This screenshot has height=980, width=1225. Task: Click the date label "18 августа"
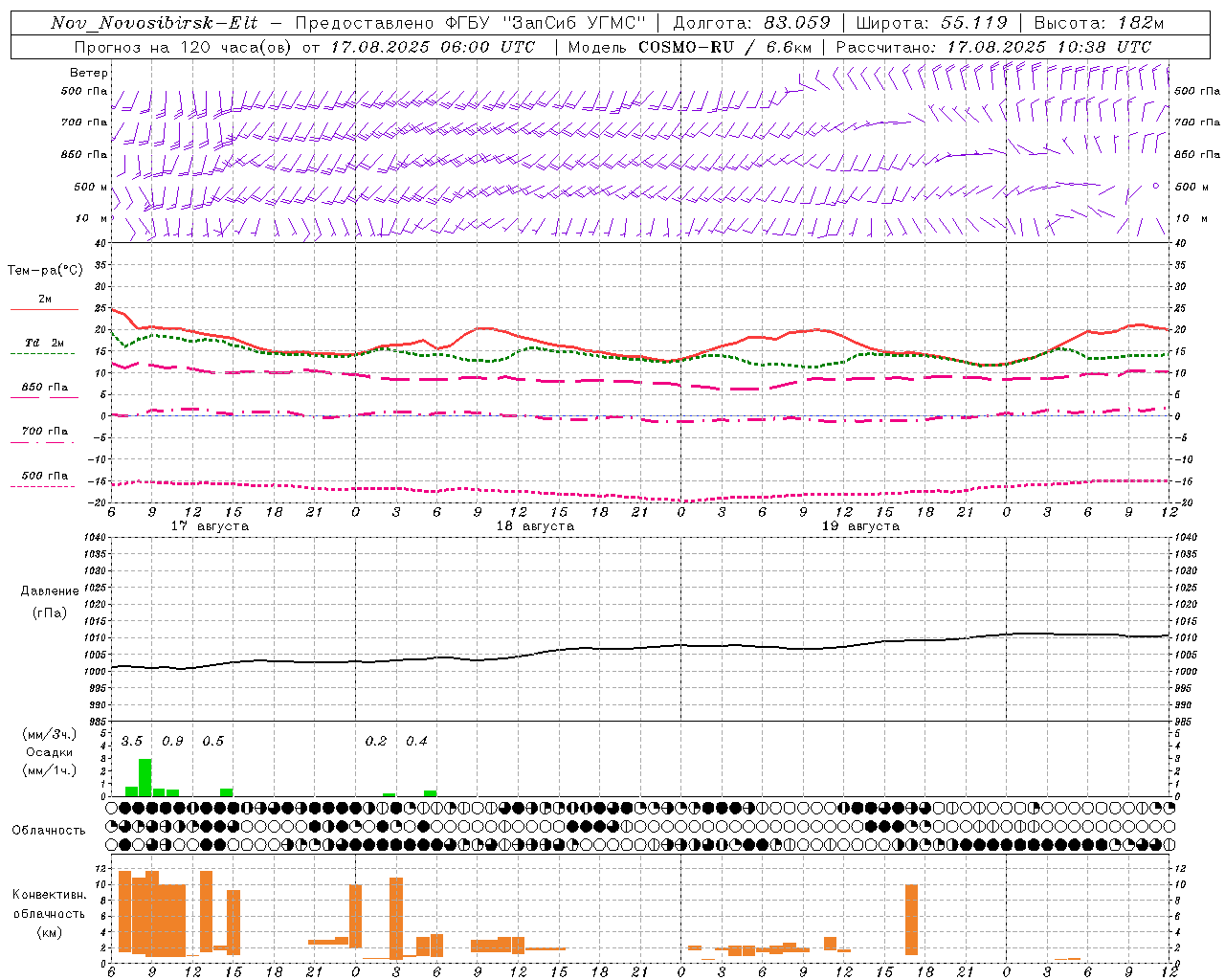[x=535, y=526]
